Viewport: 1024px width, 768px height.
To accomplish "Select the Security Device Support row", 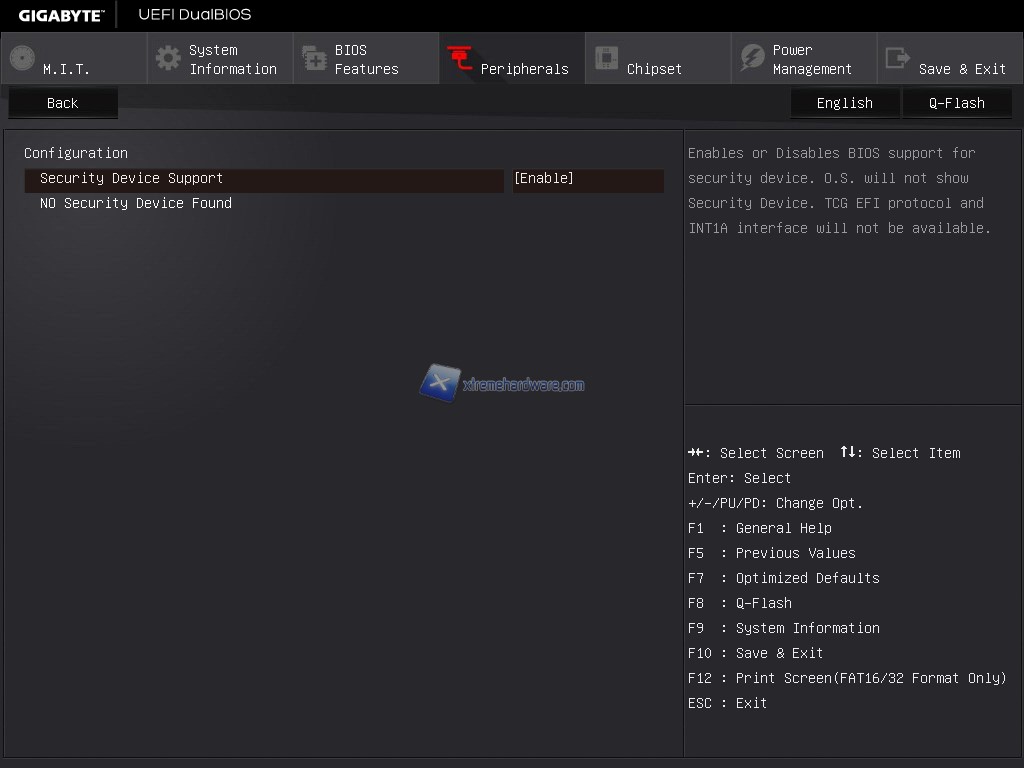I will pos(264,179).
